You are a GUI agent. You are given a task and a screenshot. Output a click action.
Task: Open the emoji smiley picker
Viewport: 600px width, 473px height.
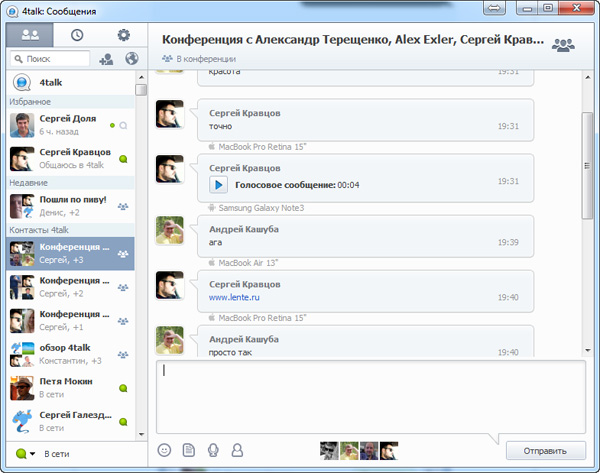[x=165, y=450]
